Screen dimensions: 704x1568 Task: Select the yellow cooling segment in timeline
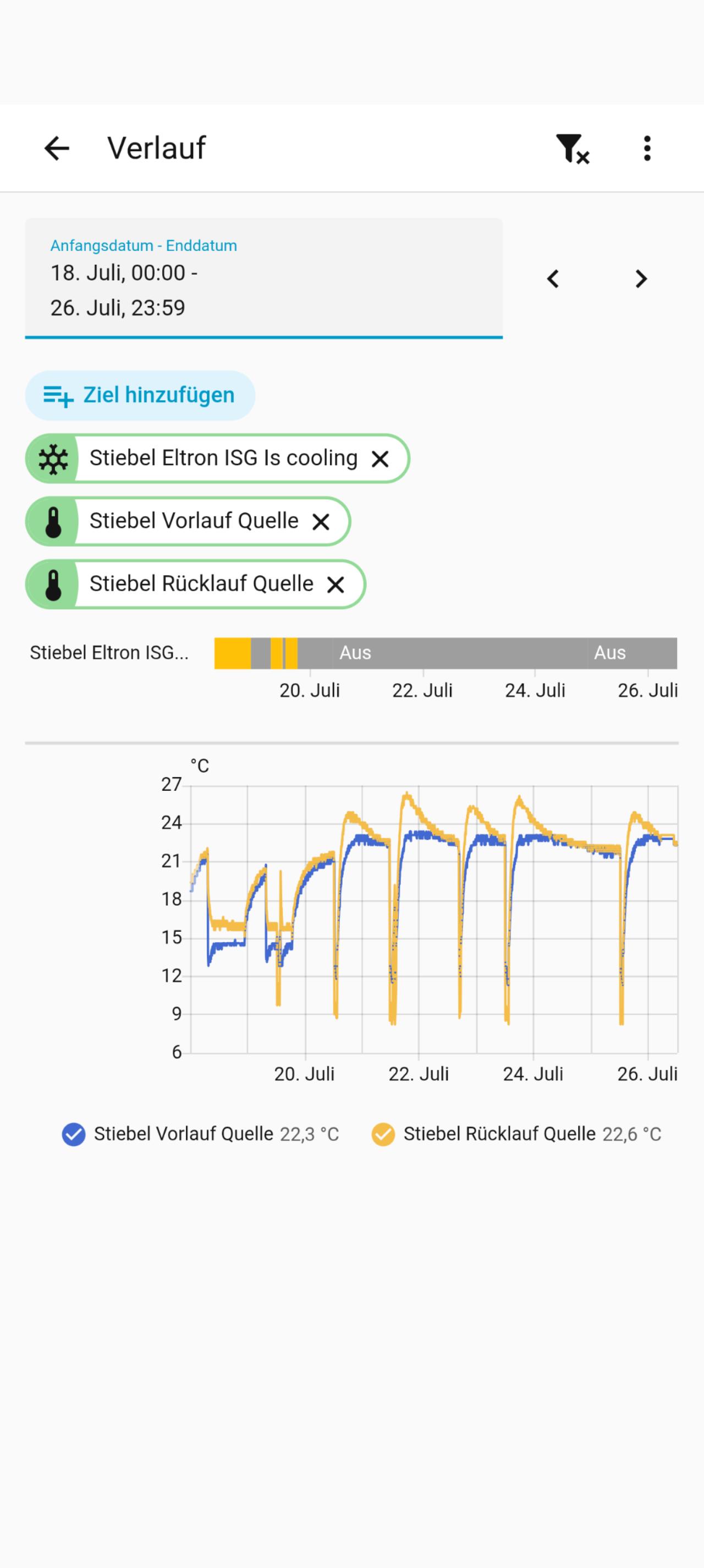click(x=233, y=653)
